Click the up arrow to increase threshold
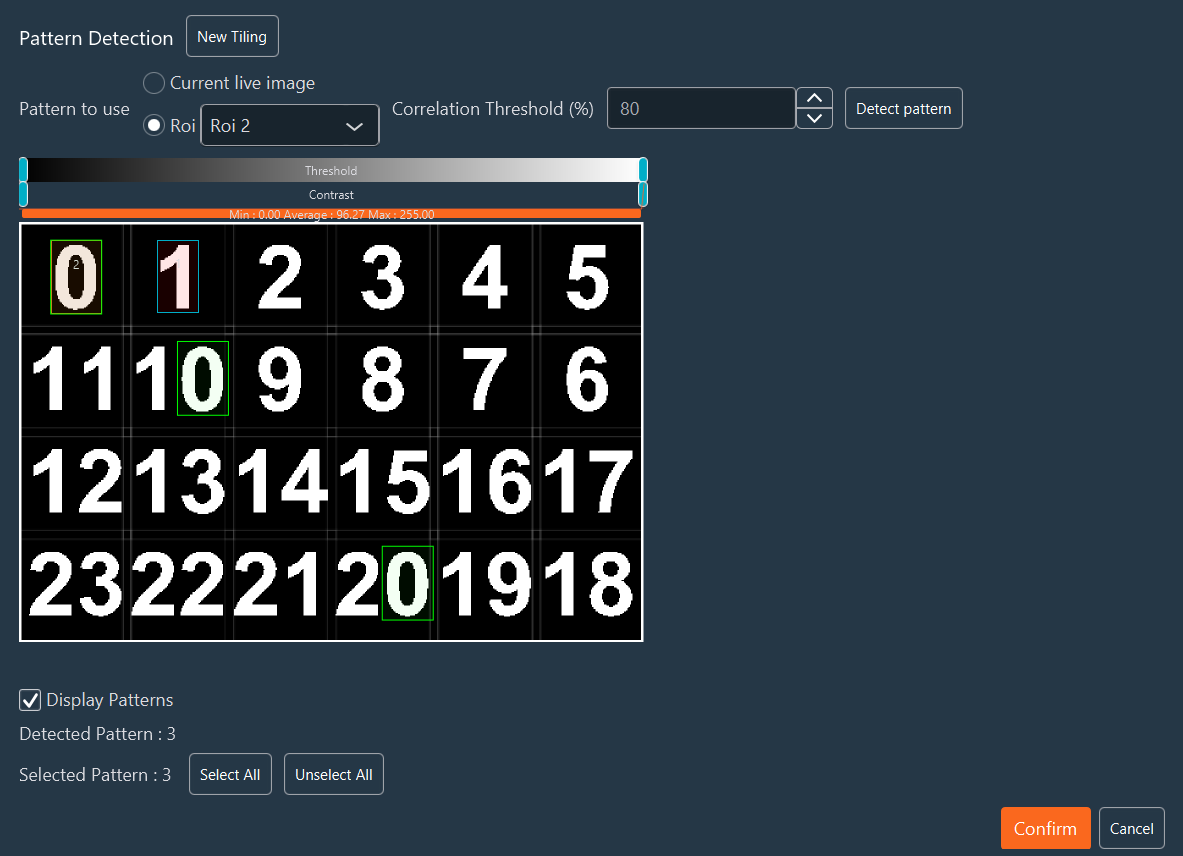The height and width of the screenshot is (856, 1183). click(x=814, y=97)
